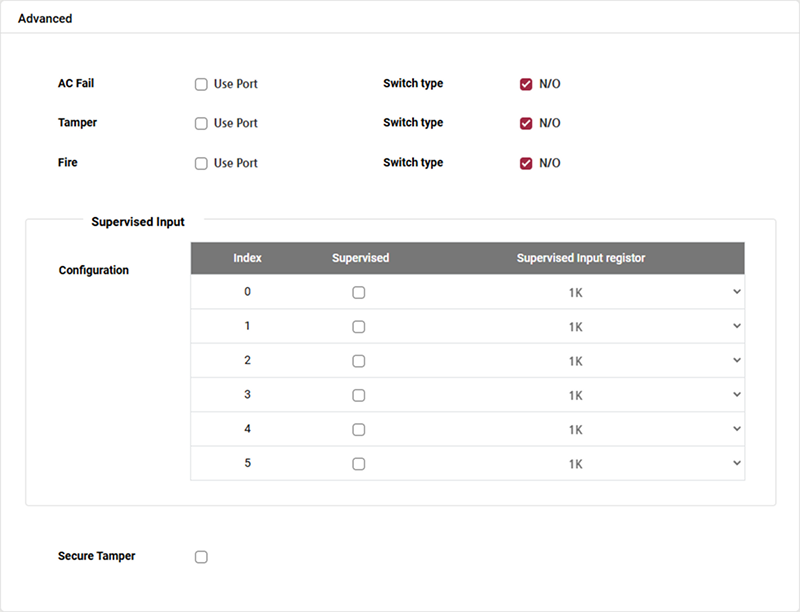The height and width of the screenshot is (612, 800).
Task: Enable Use Port for AC Fail
Action: coord(201,85)
